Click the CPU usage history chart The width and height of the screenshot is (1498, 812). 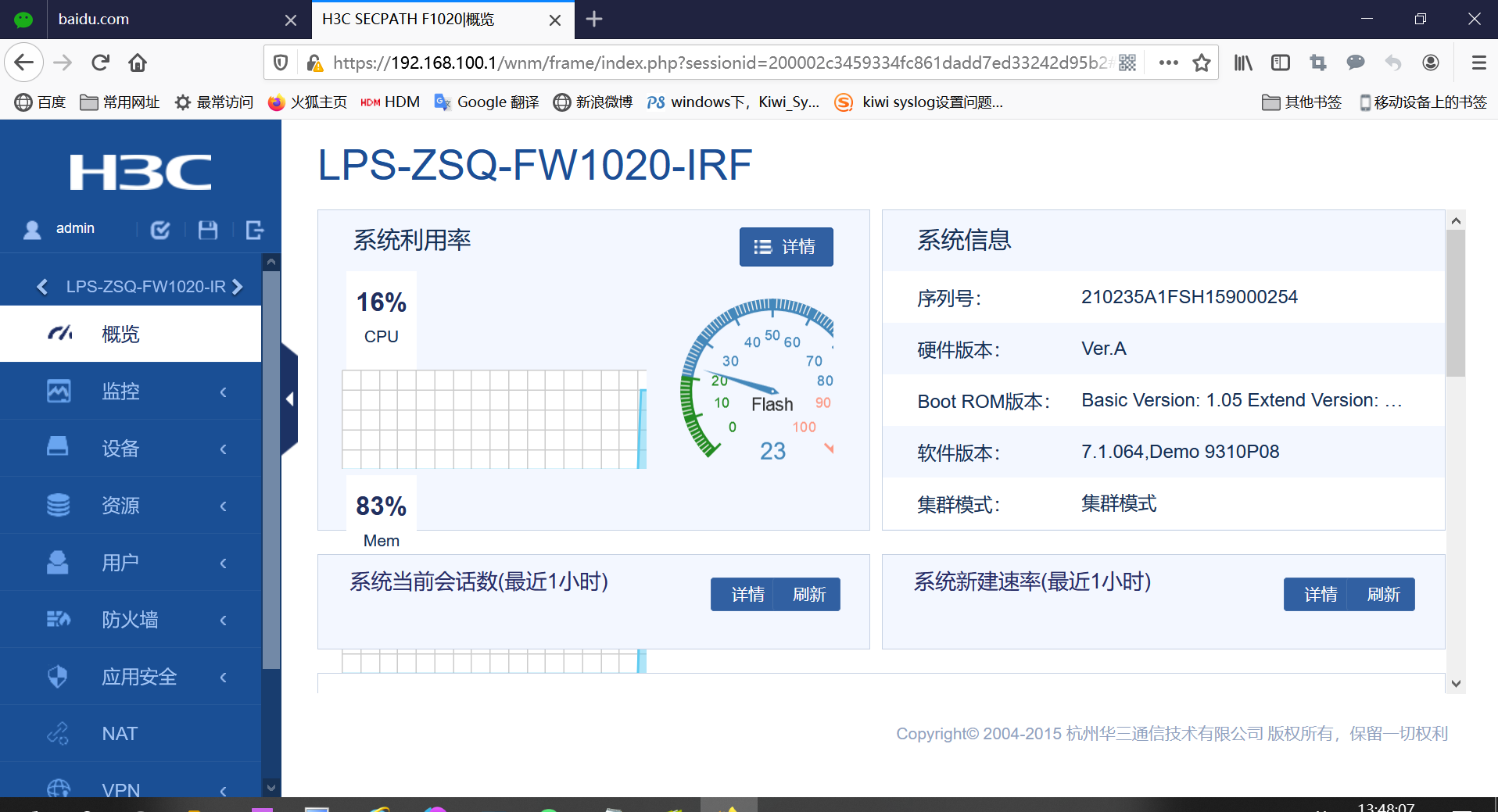(494, 420)
